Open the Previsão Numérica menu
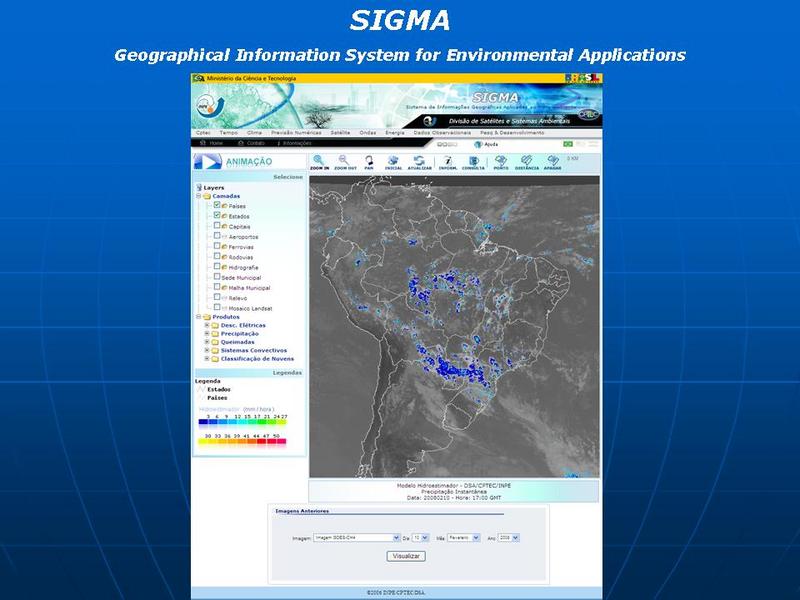This screenshot has height=600, width=800. pyautogui.click(x=296, y=133)
